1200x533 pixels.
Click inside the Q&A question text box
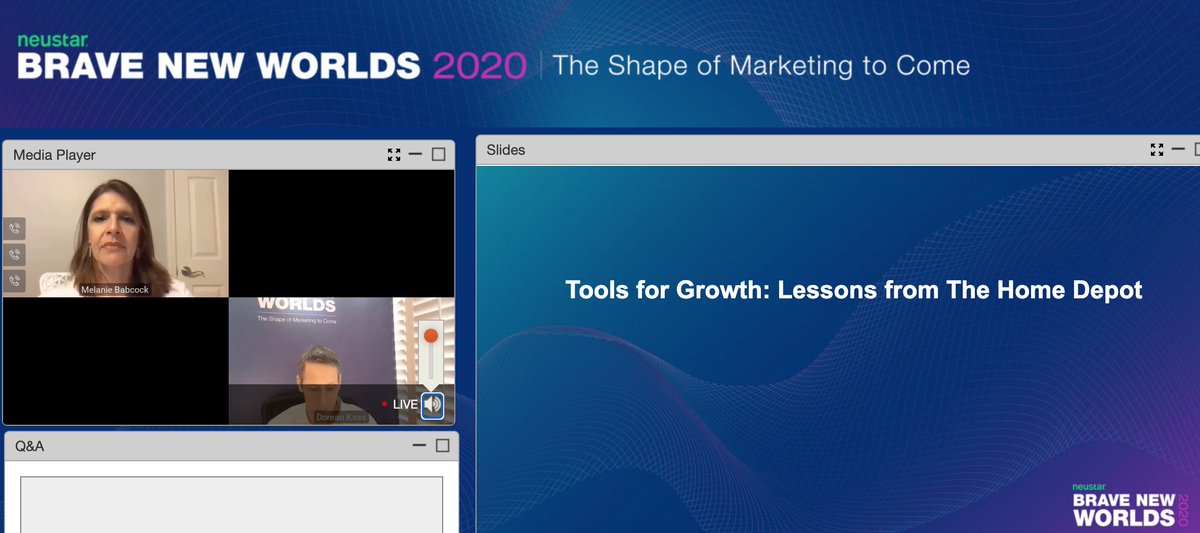click(x=232, y=504)
